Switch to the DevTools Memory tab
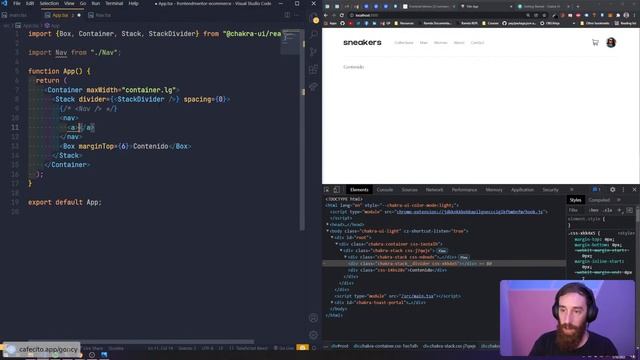This screenshot has height=360, width=640. pos(494,190)
